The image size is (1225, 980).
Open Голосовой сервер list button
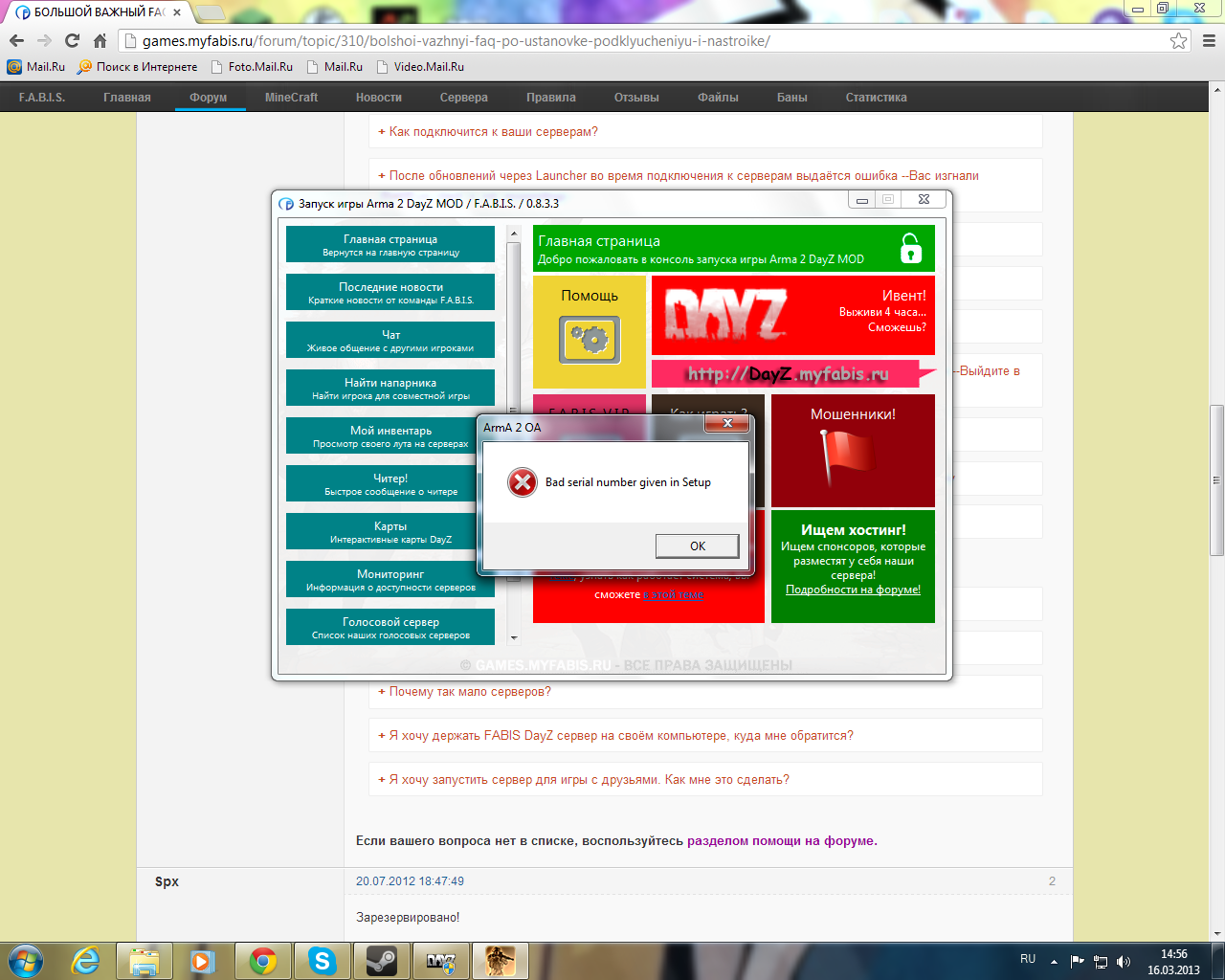tap(390, 627)
